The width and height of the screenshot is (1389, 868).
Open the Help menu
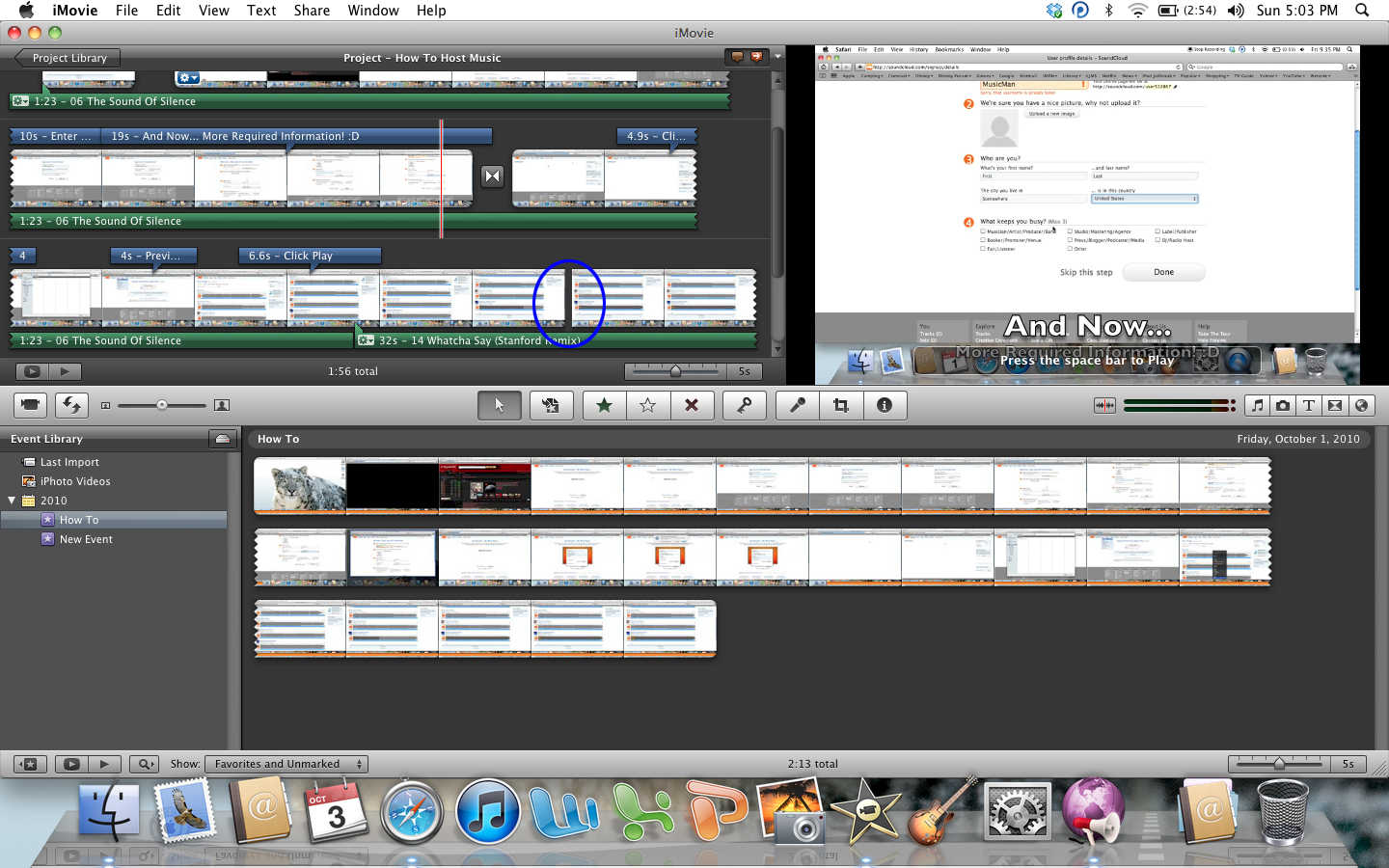431,11
